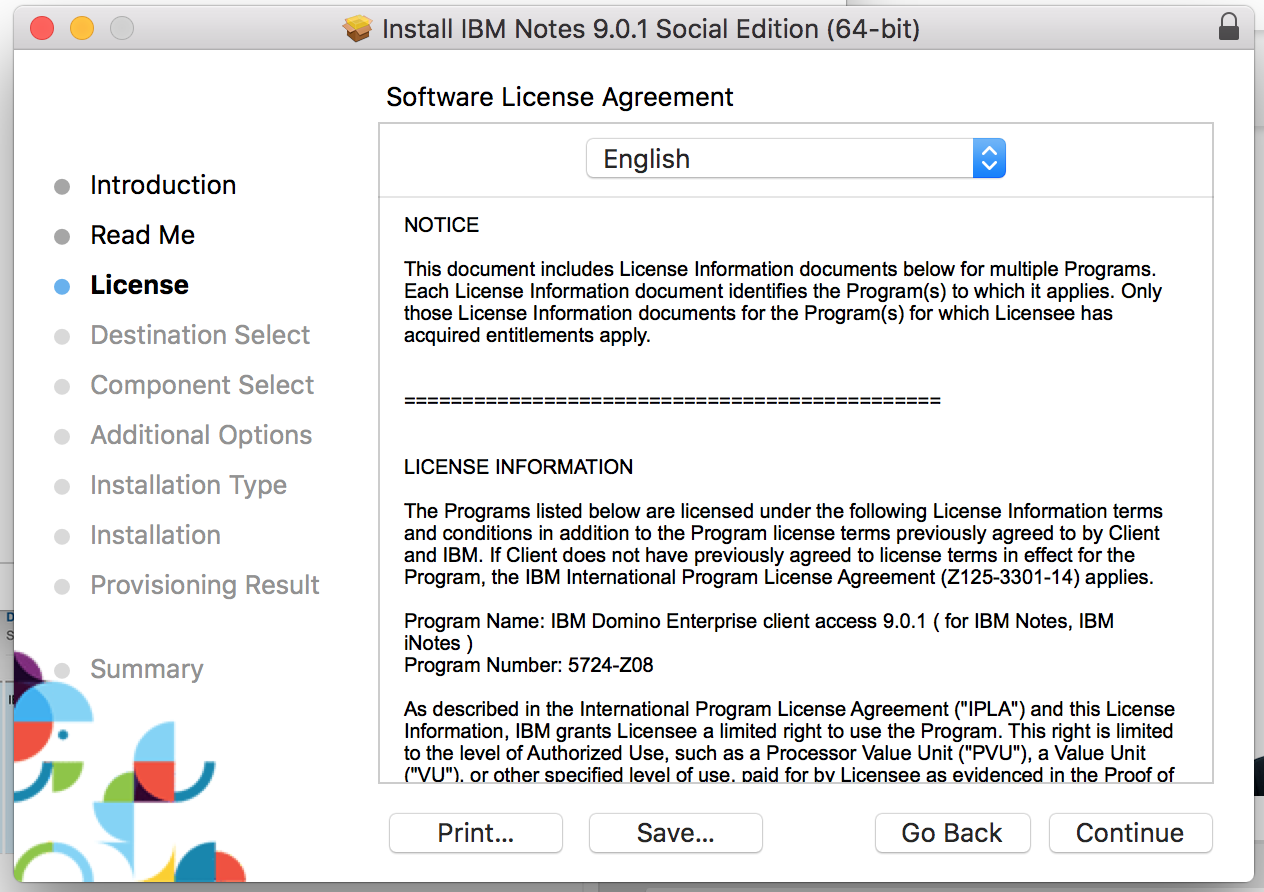The width and height of the screenshot is (1264, 892).
Task: Click the window title text
Action: 650,29
